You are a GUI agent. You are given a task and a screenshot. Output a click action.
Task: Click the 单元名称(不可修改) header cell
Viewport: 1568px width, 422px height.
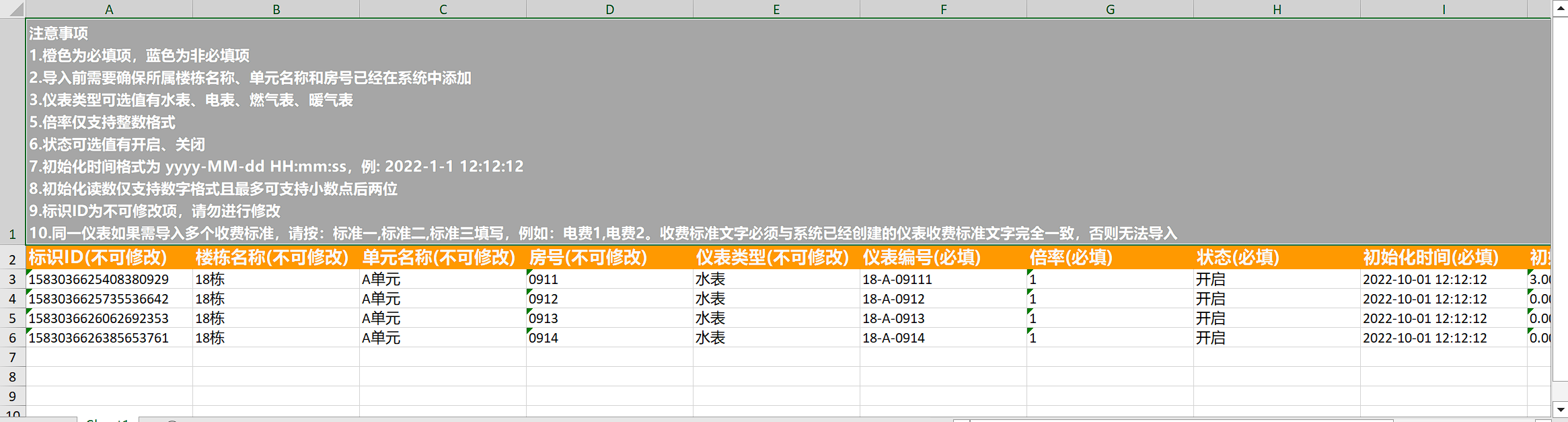[x=443, y=258]
